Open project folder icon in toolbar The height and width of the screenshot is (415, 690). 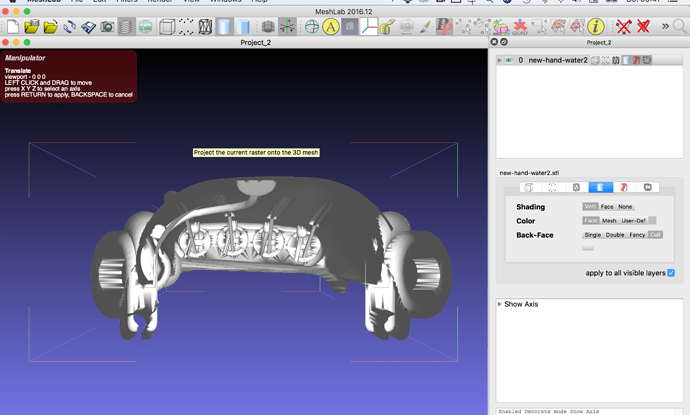click(x=32, y=27)
